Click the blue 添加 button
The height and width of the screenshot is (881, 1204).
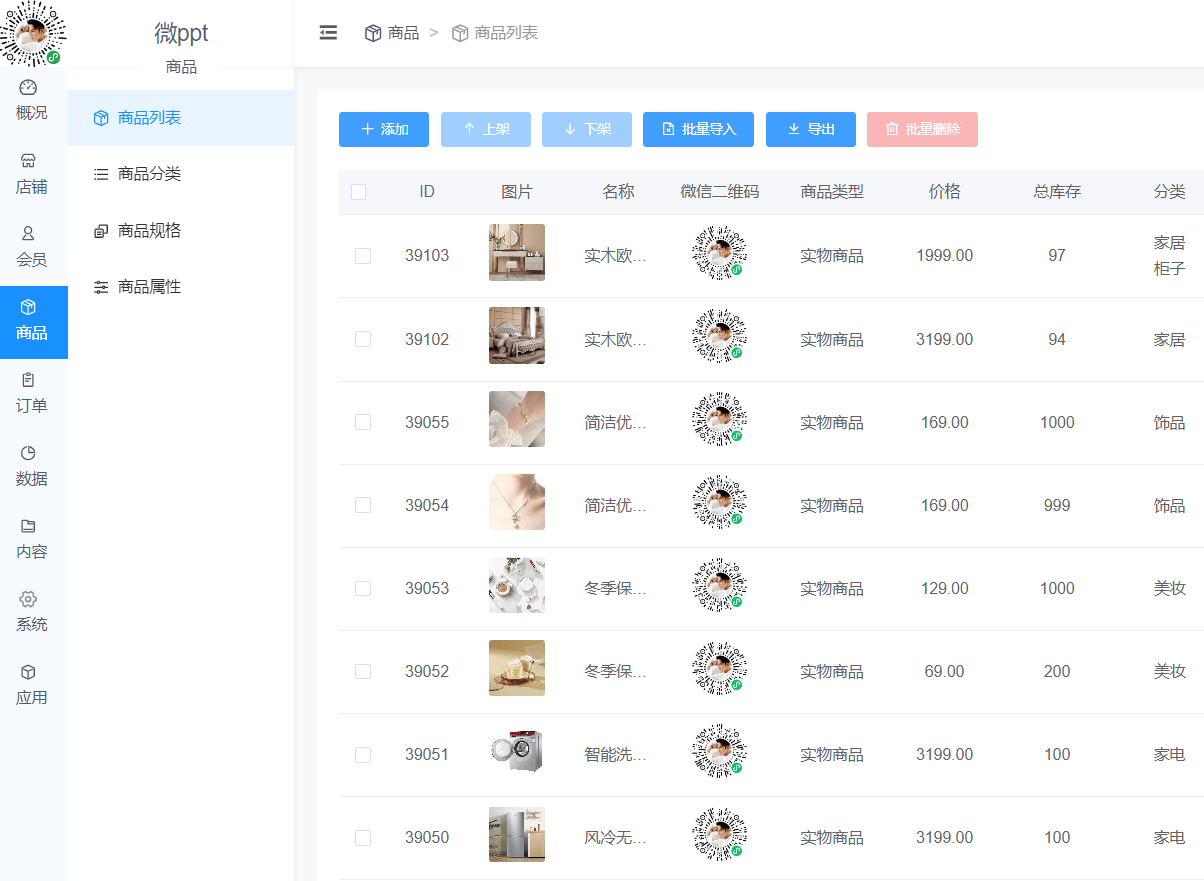pos(384,130)
